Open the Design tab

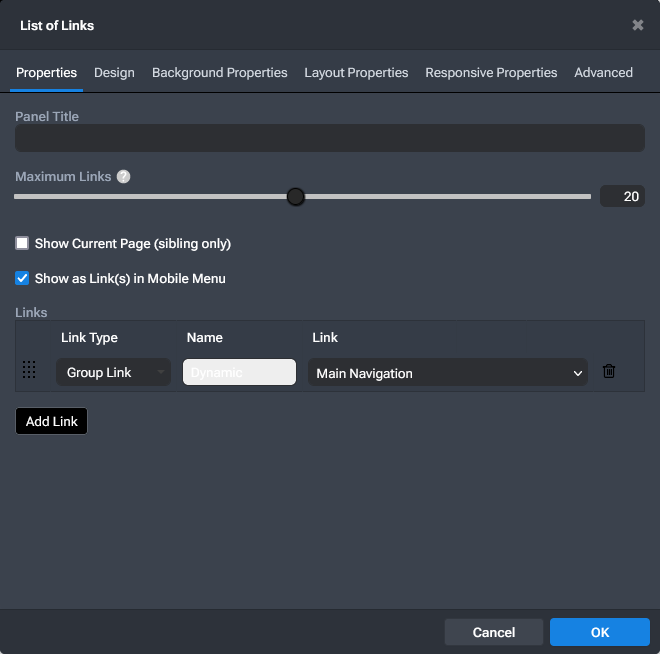114,73
